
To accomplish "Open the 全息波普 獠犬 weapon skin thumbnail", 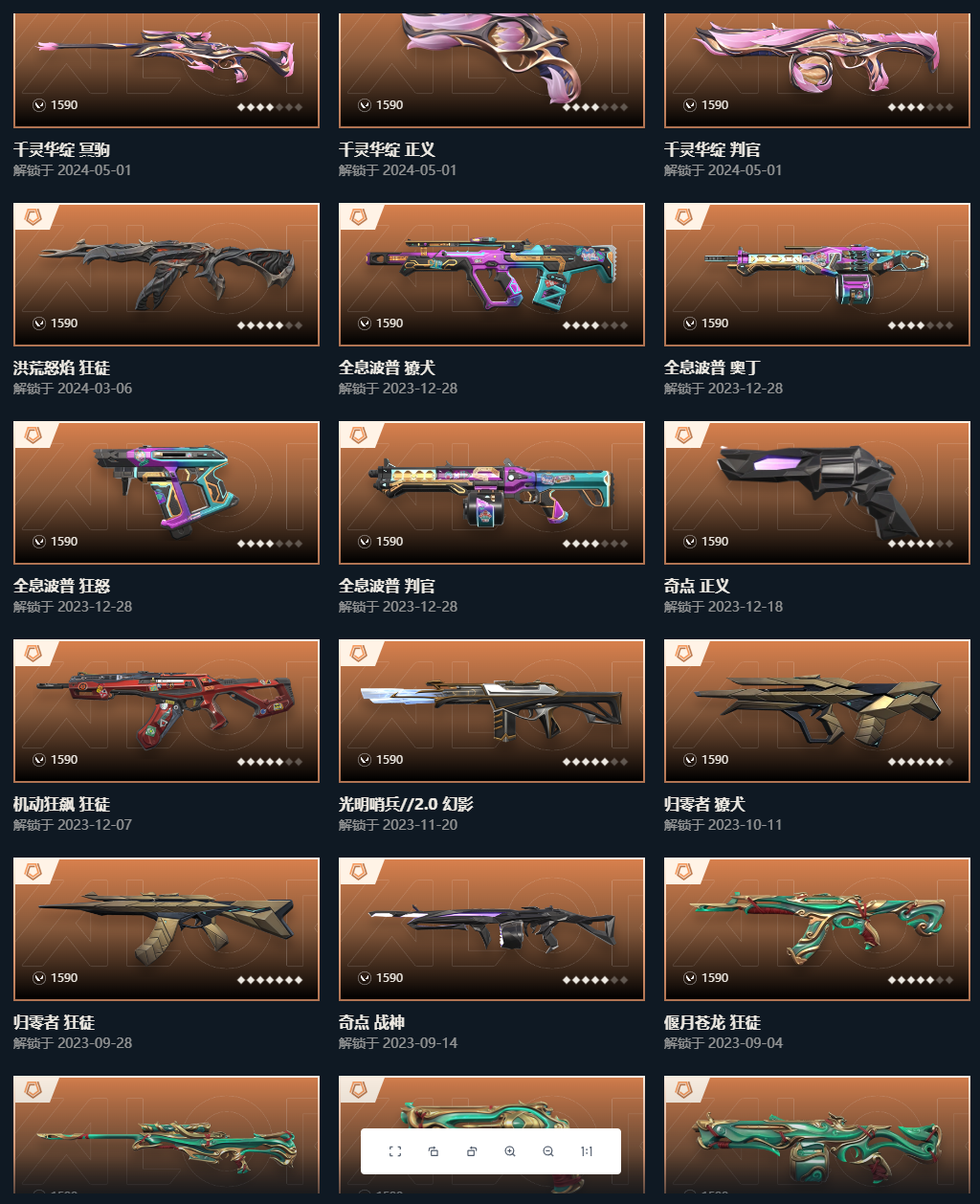I will (x=492, y=275).
